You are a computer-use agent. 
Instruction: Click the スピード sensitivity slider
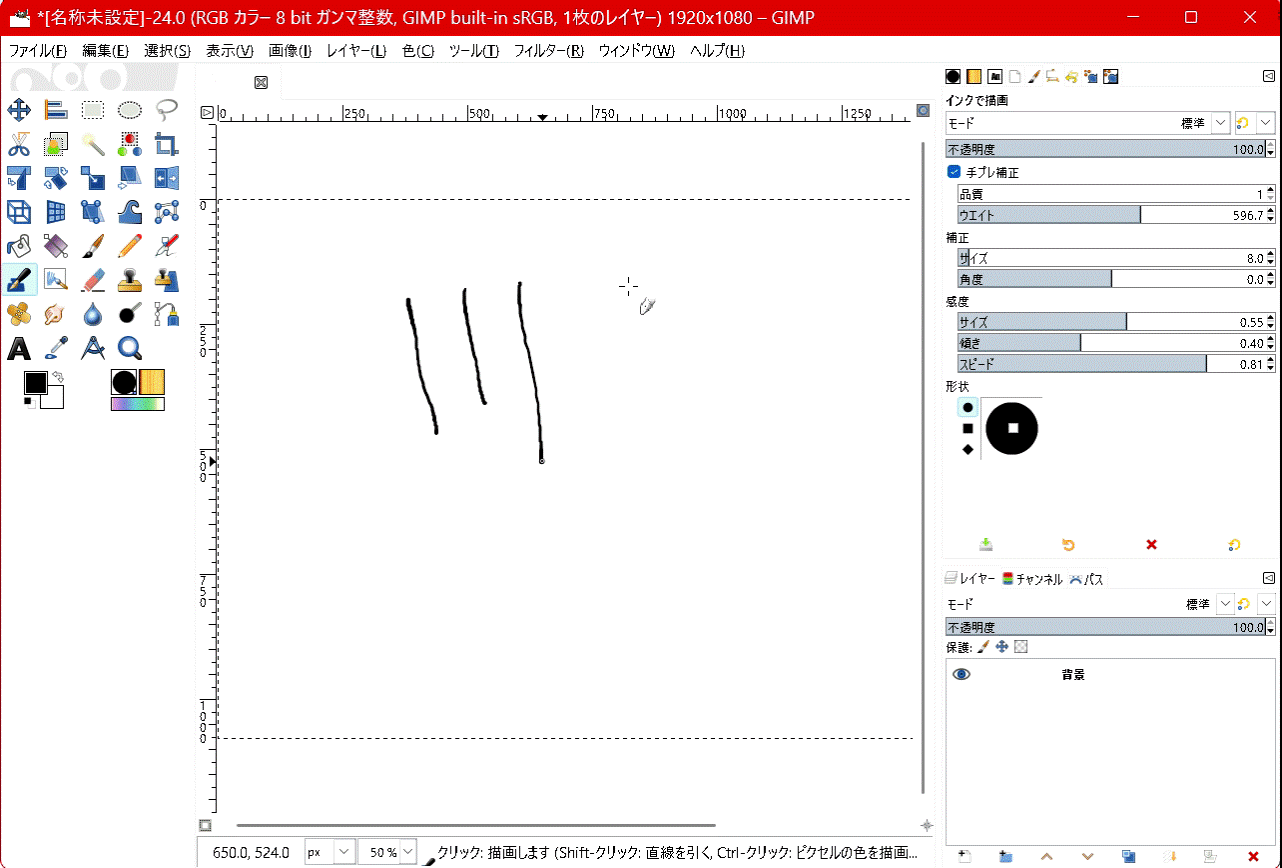click(x=1080, y=364)
